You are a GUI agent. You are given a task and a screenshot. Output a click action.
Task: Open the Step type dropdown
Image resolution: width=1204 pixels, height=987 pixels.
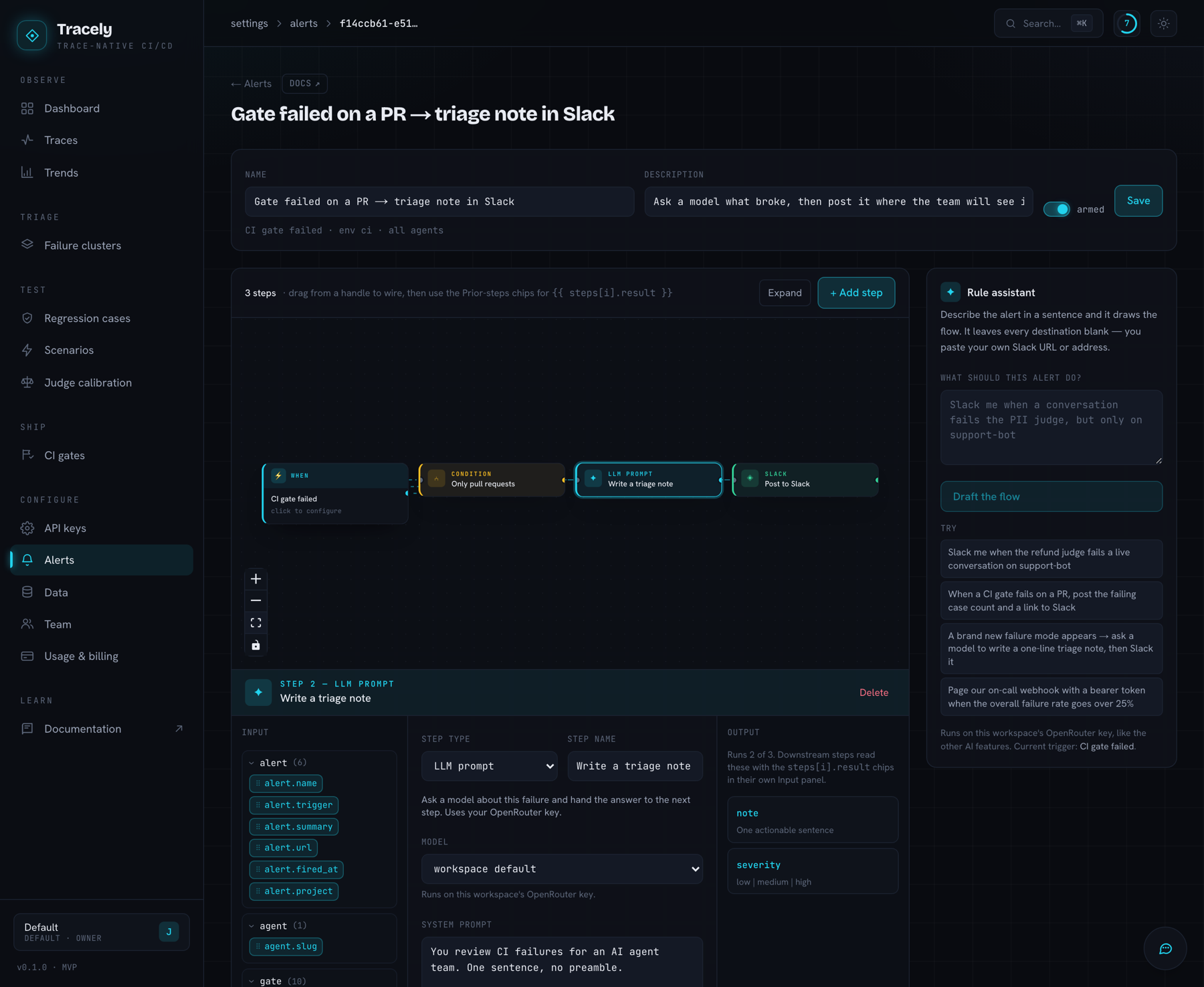[x=490, y=766]
